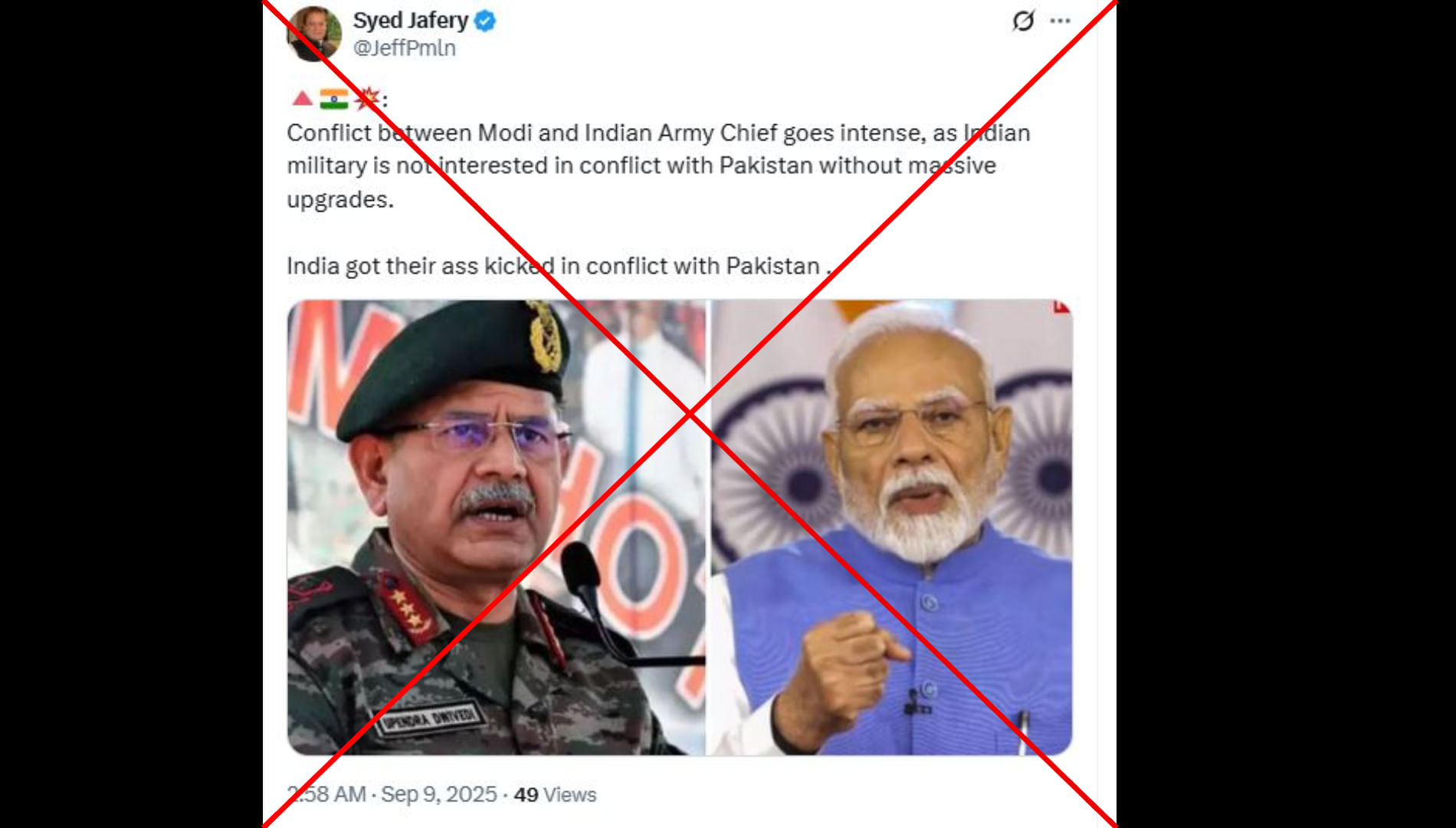Click the collision burst emoji
Viewport: 1456px width, 828px height.
tap(367, 99)
